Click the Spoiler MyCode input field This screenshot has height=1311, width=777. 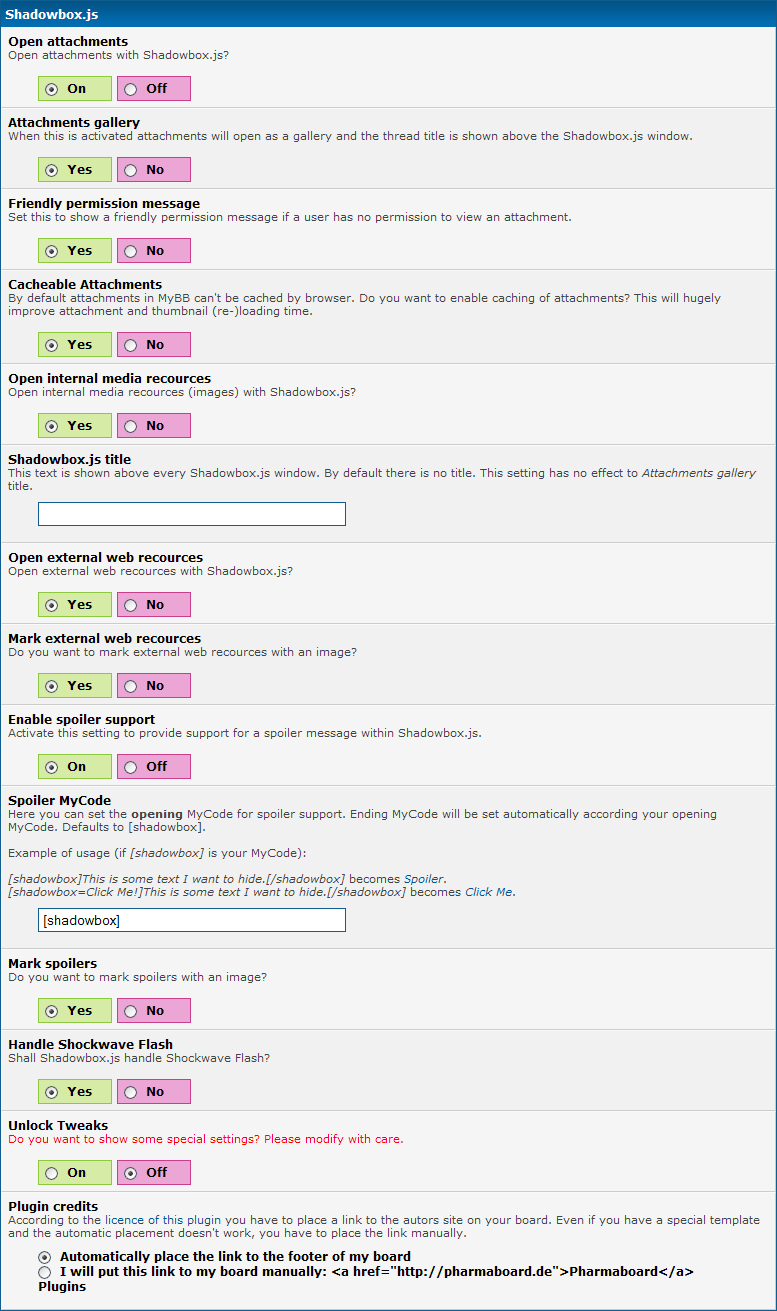192,920
